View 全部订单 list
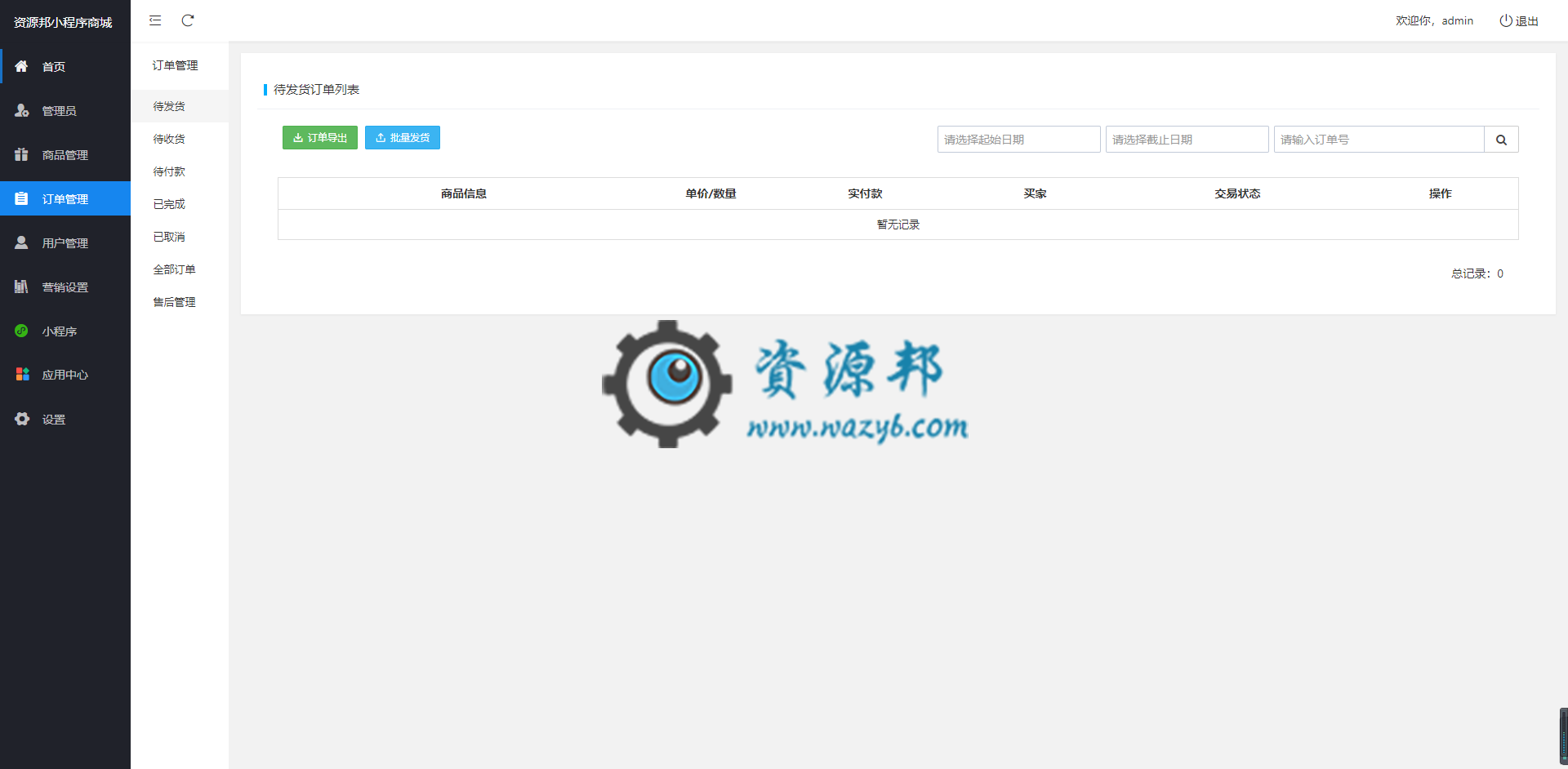The height and width of the screenshot is (769, 1568). coord(180,269)
